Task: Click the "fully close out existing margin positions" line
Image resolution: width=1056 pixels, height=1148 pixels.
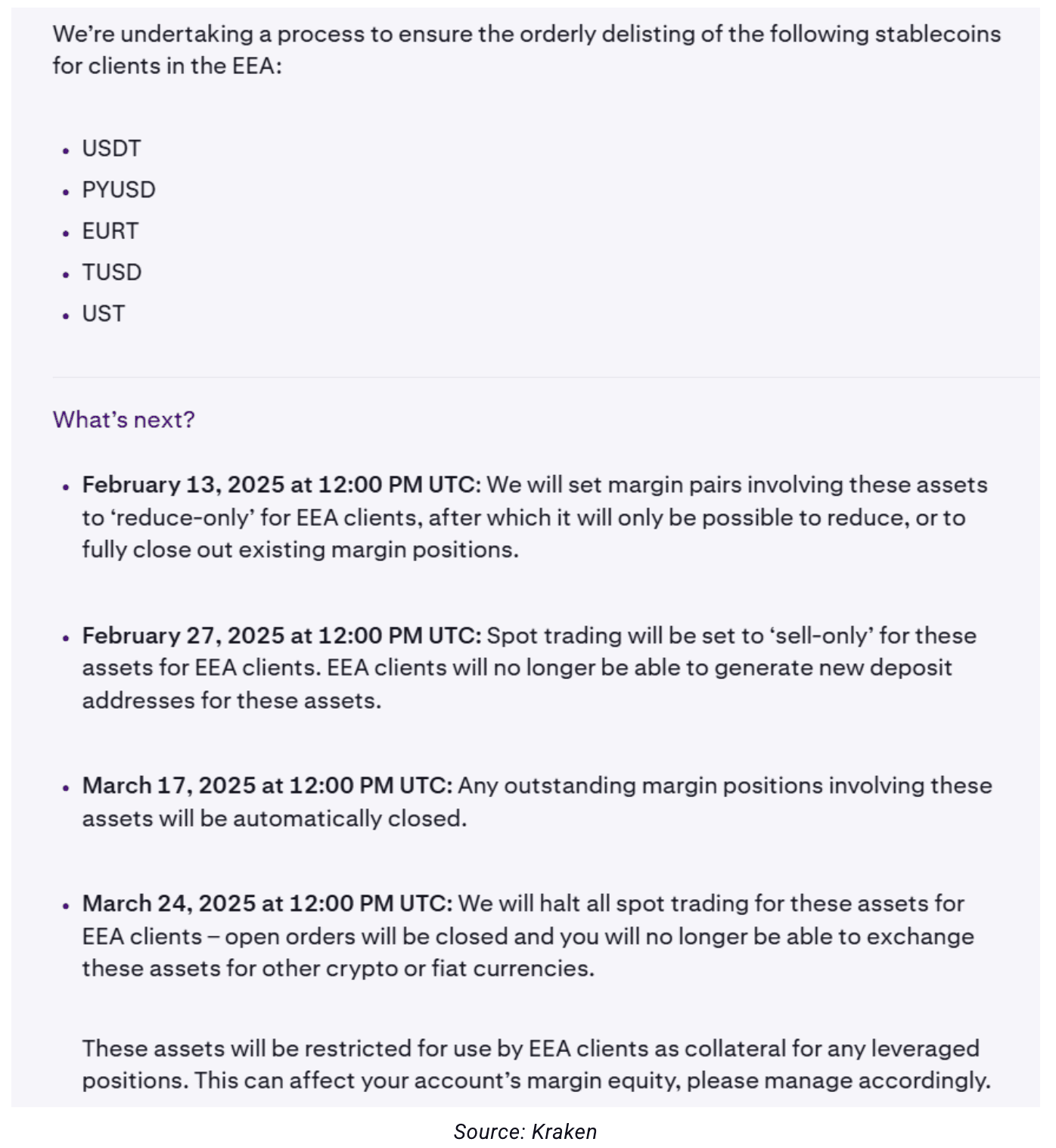Action: (300, 550)
